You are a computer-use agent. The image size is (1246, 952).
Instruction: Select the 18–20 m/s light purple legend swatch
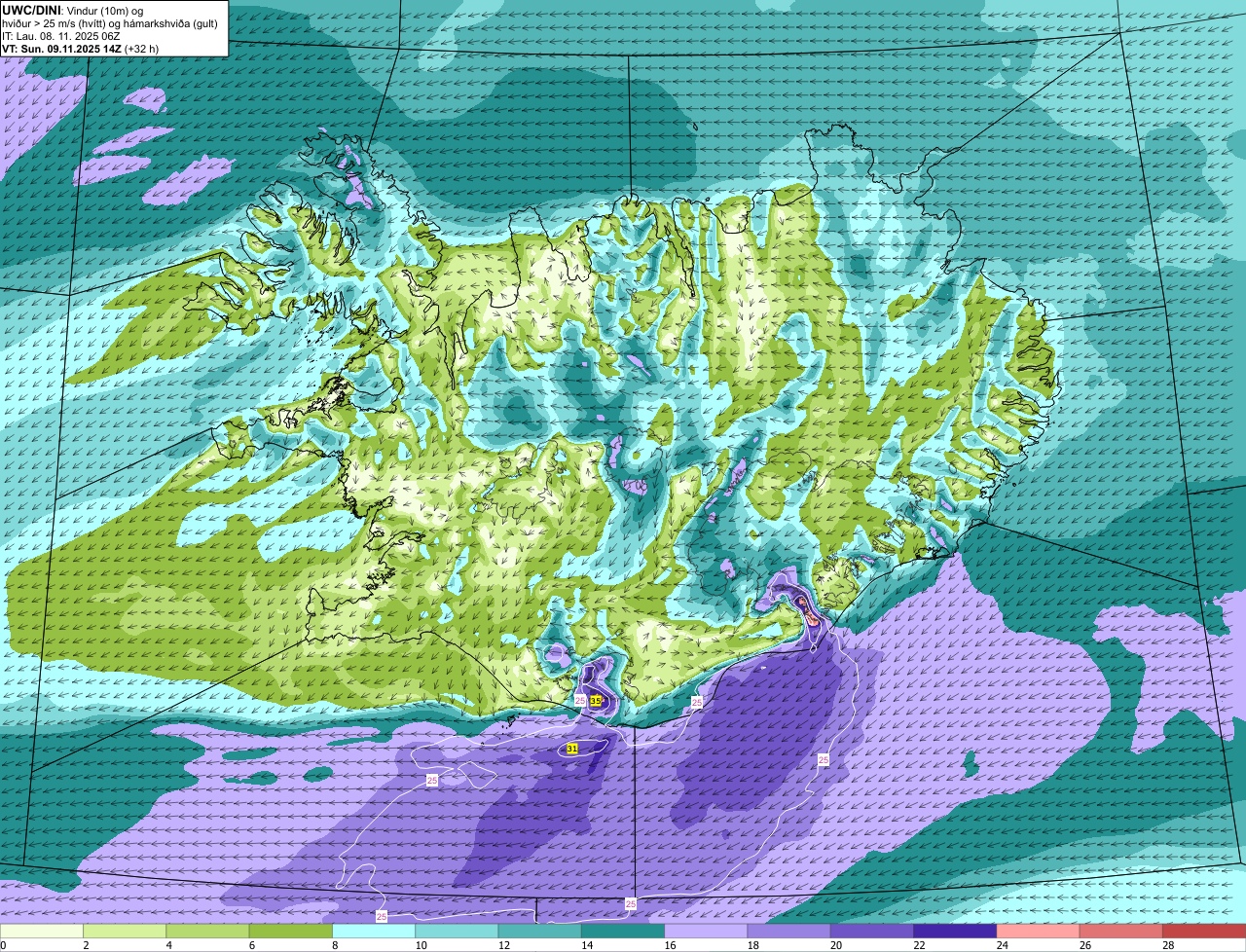point(789,932)
